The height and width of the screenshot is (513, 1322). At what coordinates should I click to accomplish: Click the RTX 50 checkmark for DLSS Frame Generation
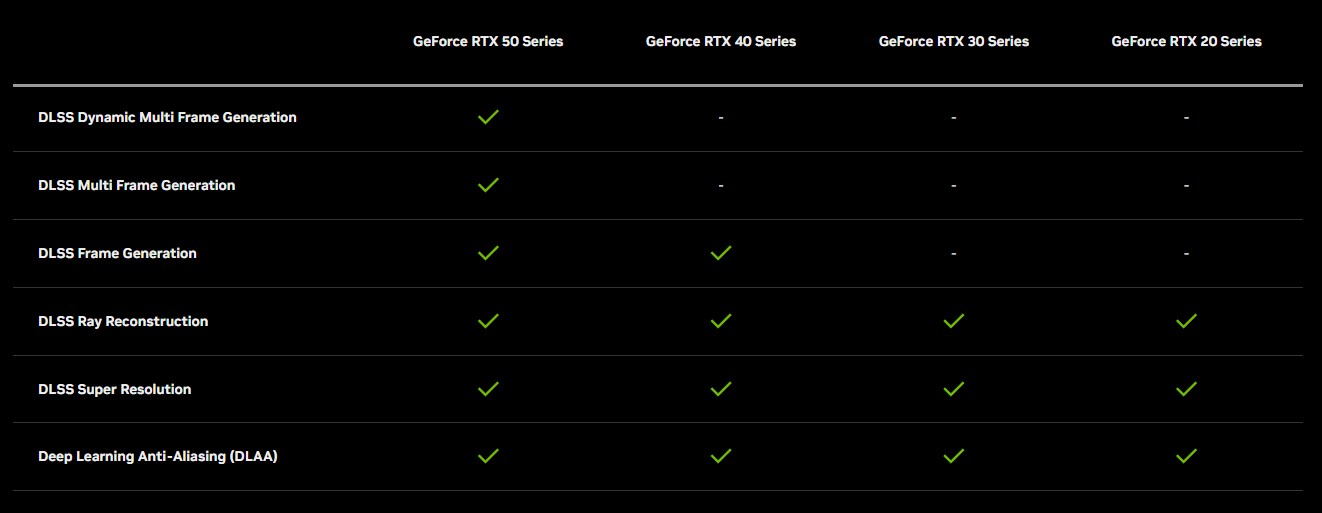tap(488, 253)
